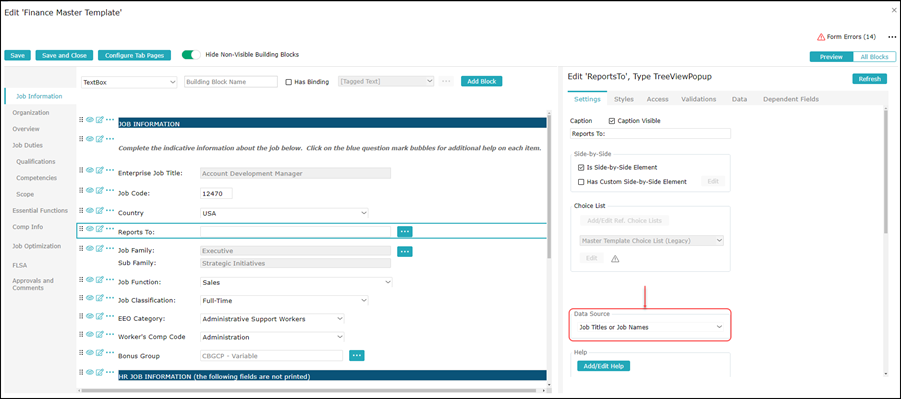Check the Has Binding checkbox

click(x=288, y=82)
